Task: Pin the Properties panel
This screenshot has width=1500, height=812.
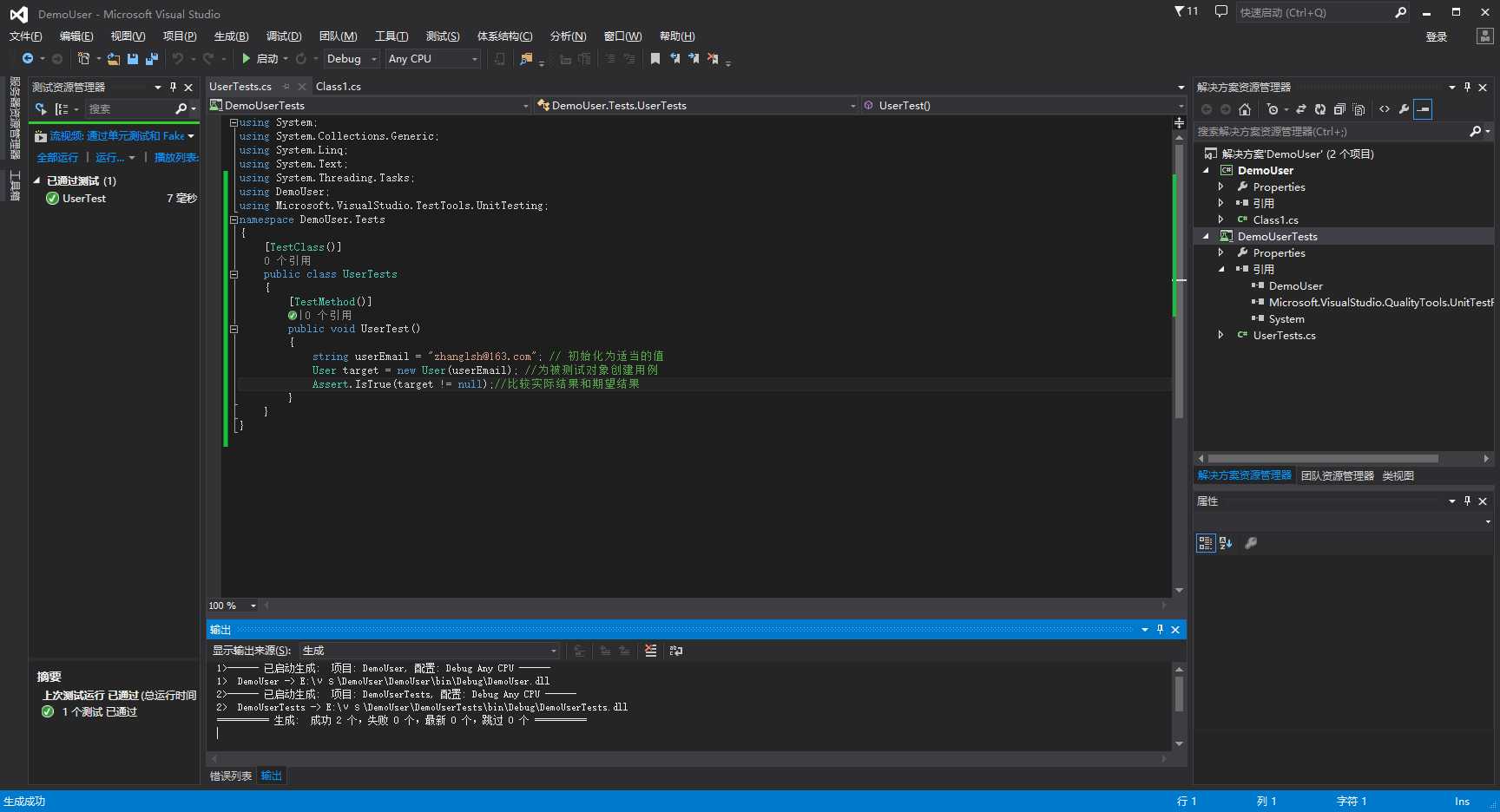Action: (1467, 501)
